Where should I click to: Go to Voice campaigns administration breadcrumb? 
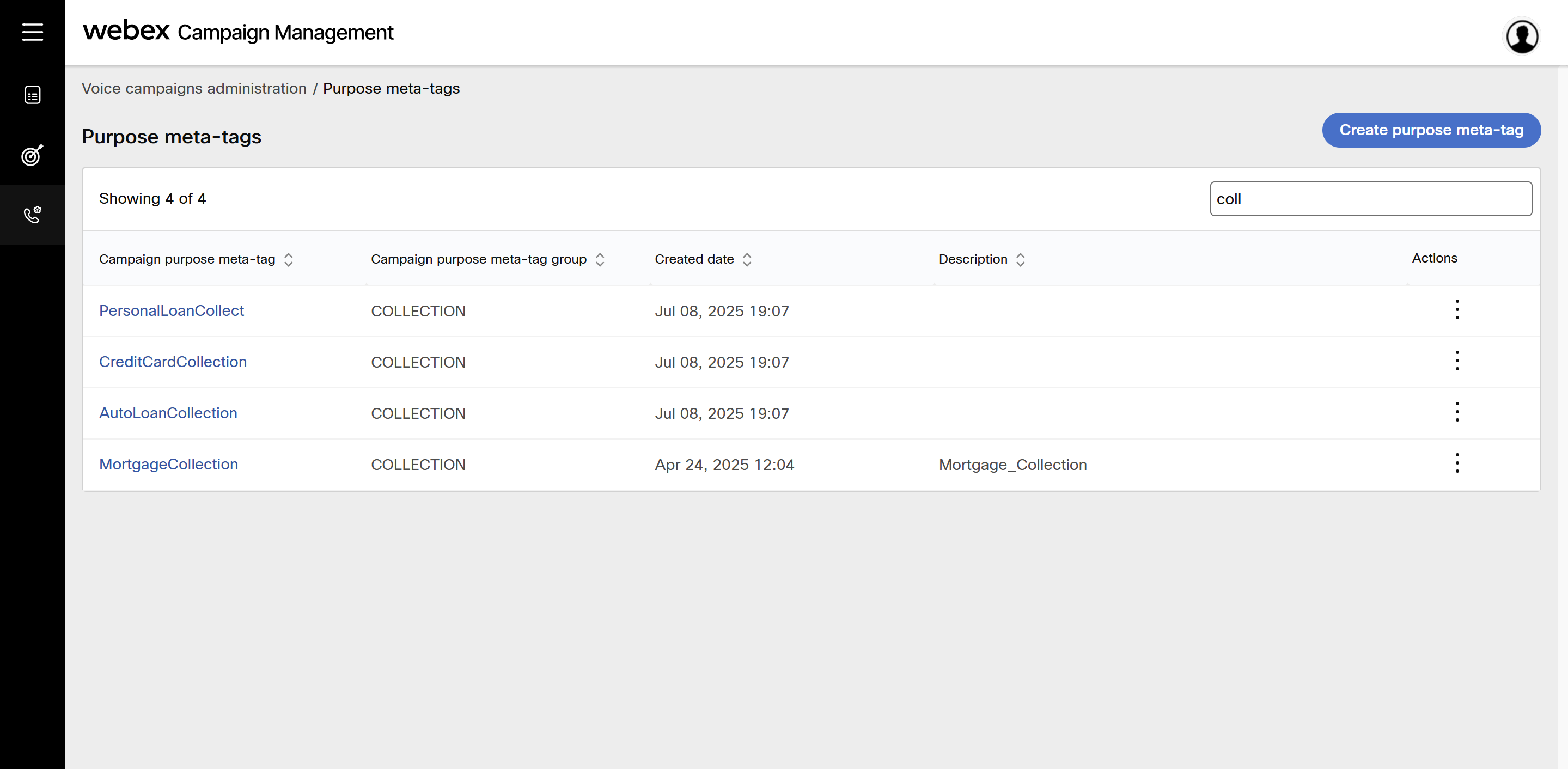[193, 89]
